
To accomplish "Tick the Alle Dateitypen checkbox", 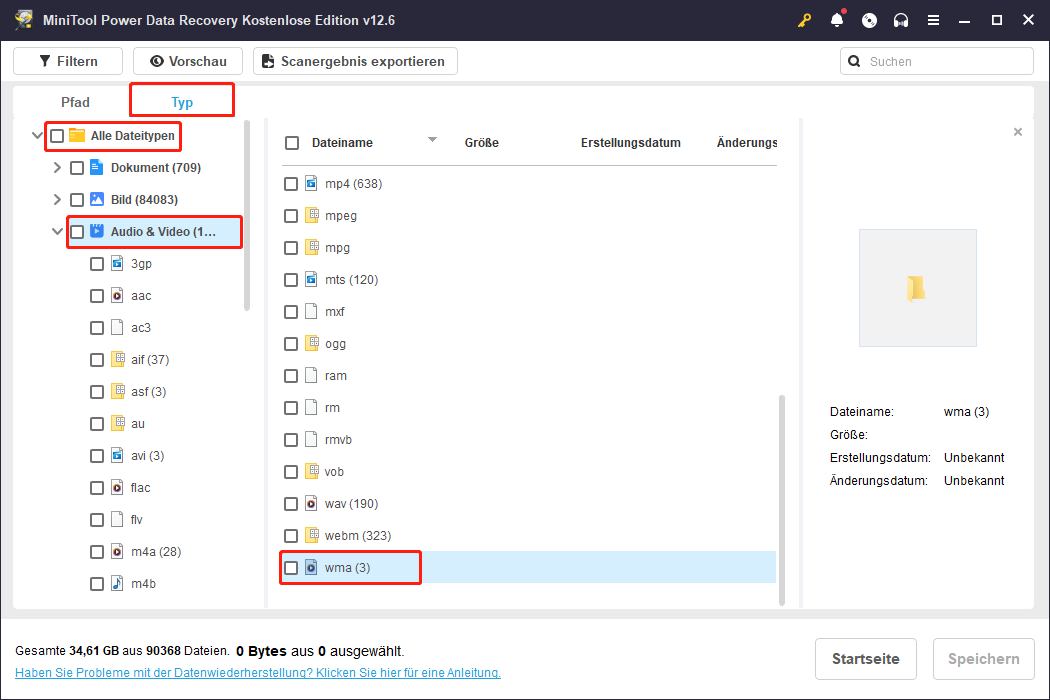I will [57, 136].
